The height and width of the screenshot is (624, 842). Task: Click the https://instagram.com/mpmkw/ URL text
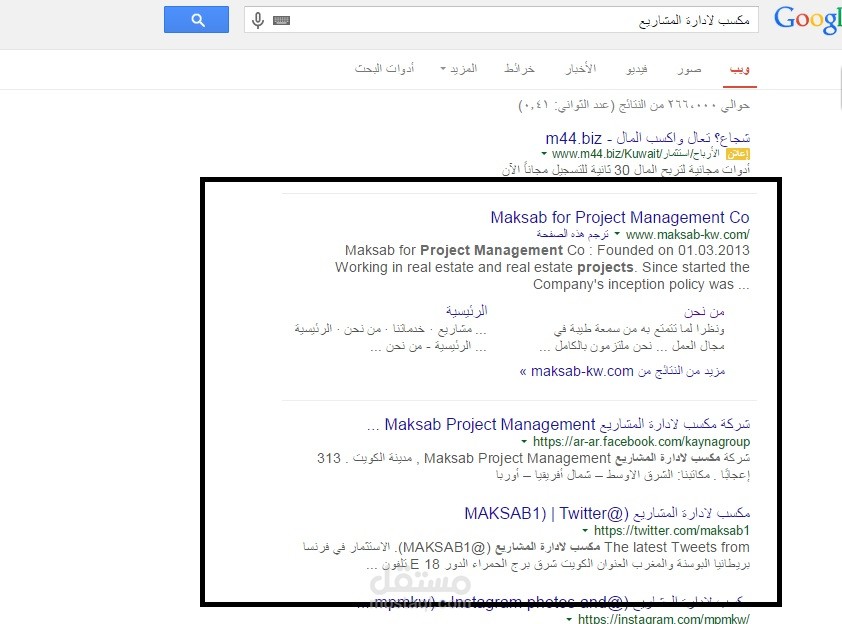click(663, 619)
